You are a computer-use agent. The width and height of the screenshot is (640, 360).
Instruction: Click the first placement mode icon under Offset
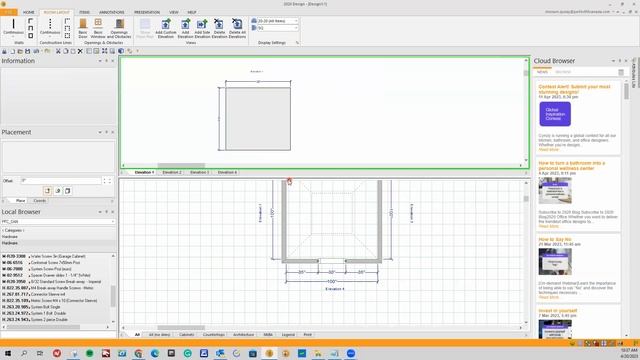point(48,191)
